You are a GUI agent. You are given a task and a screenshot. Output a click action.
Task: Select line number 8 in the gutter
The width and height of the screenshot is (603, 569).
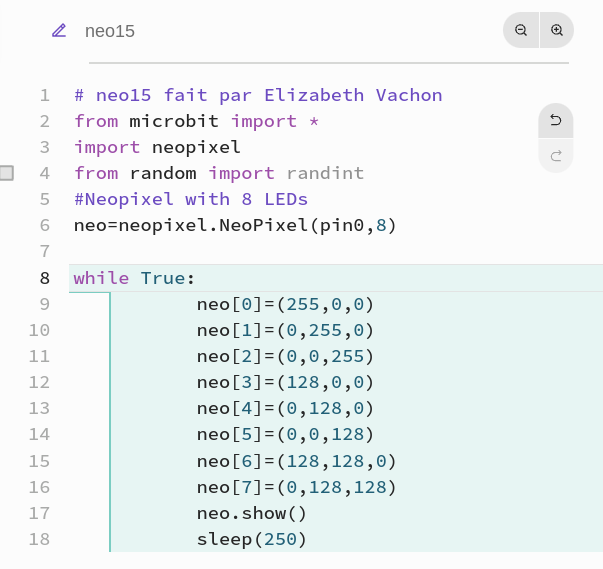[x=45, y=278]
